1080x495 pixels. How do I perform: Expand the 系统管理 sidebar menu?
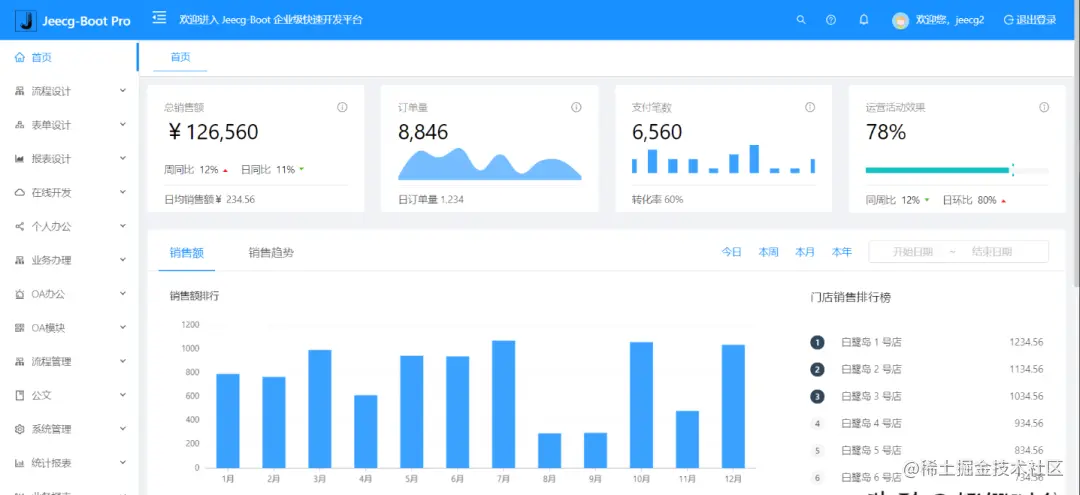[69, 429]
